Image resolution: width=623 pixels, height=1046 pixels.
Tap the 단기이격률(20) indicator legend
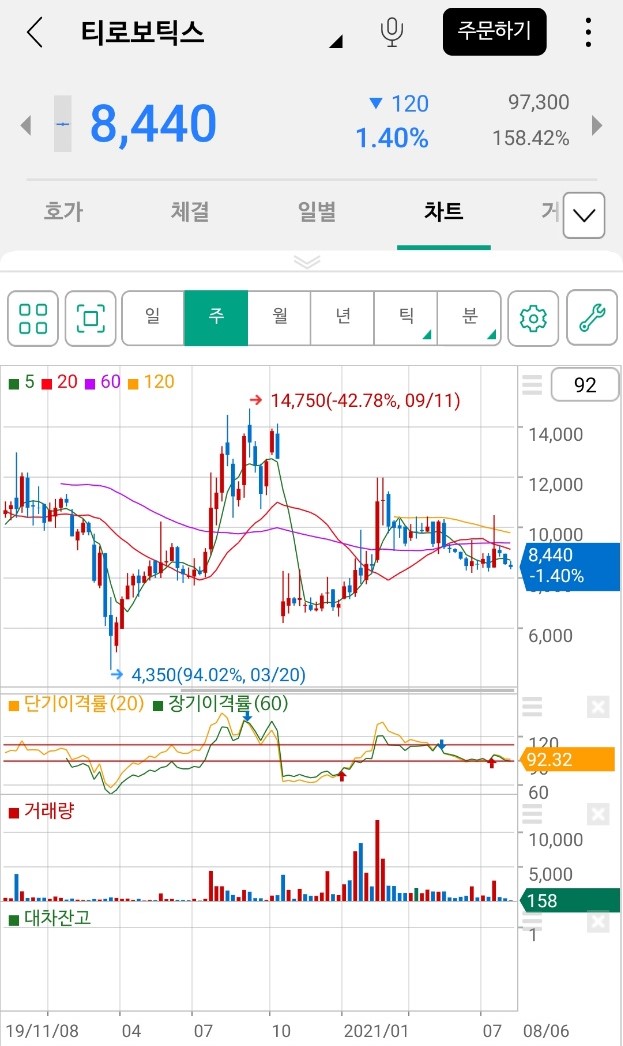77,704
